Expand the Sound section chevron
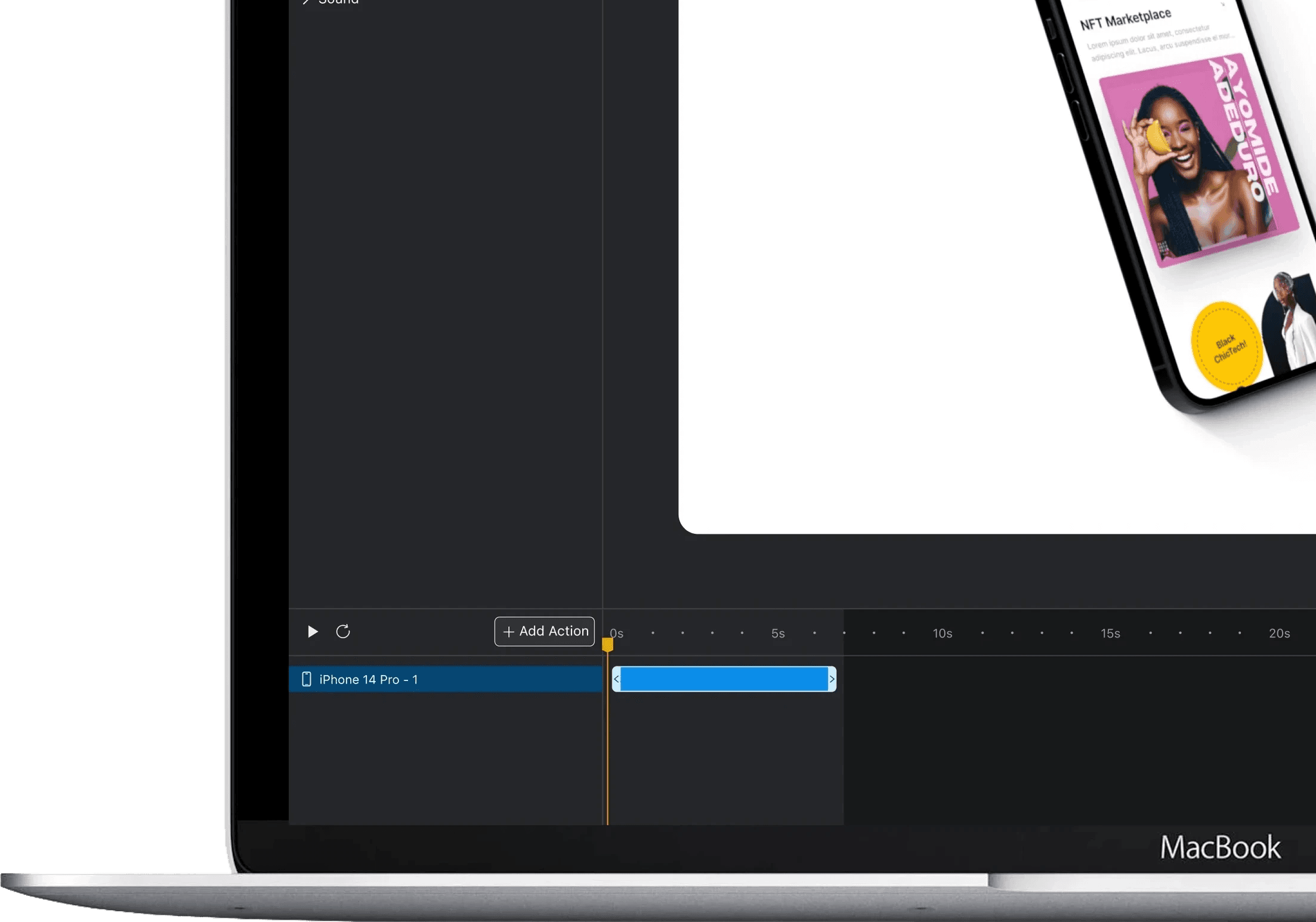Screen dimensions: 1316x922 tap(305, 2)
